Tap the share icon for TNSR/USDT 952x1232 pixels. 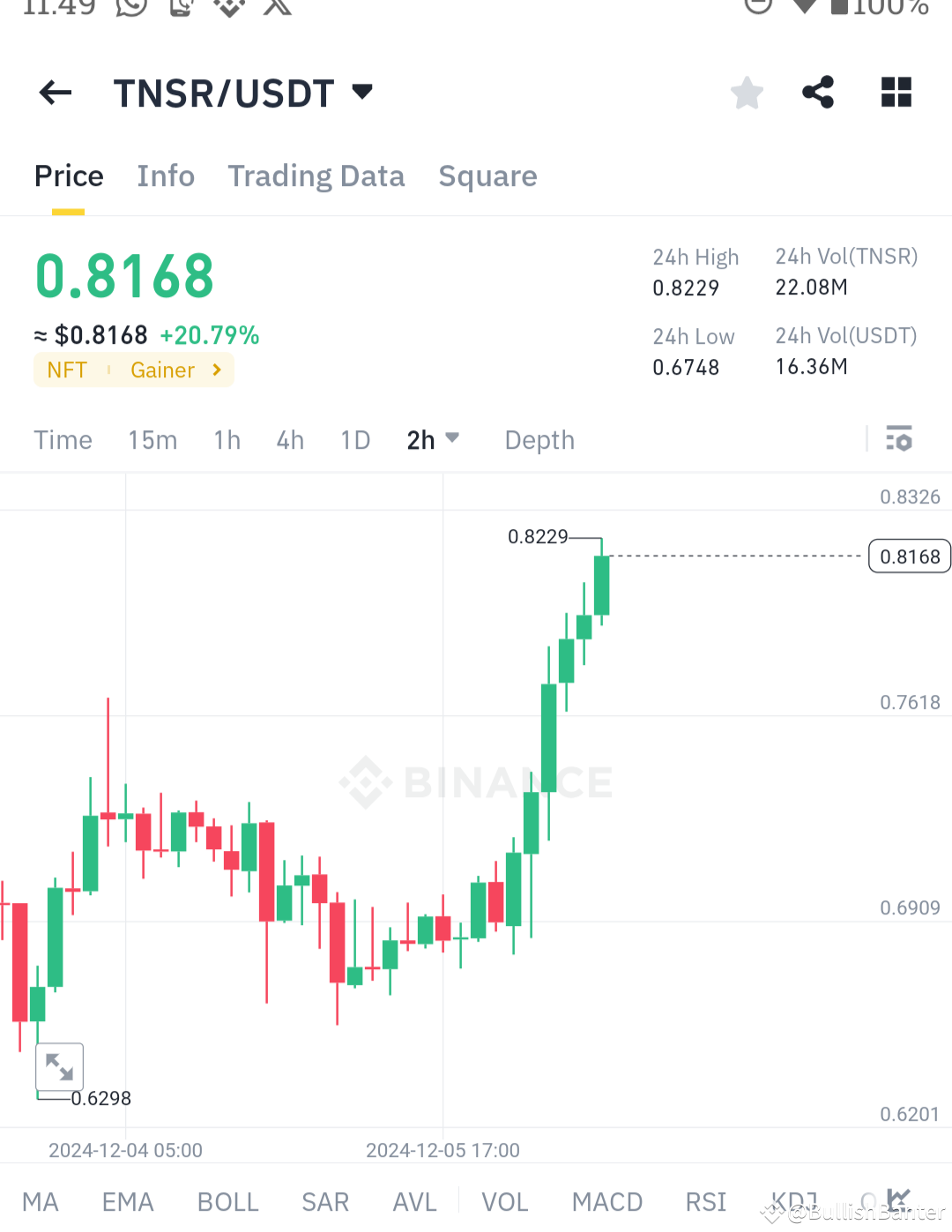817,92
